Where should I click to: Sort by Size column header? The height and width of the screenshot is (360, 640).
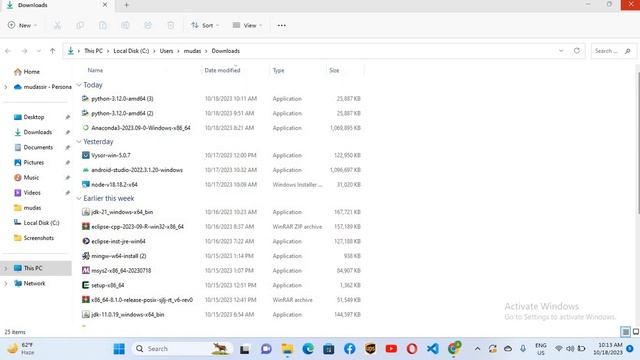pyautogui.click(x=334, y=70)
